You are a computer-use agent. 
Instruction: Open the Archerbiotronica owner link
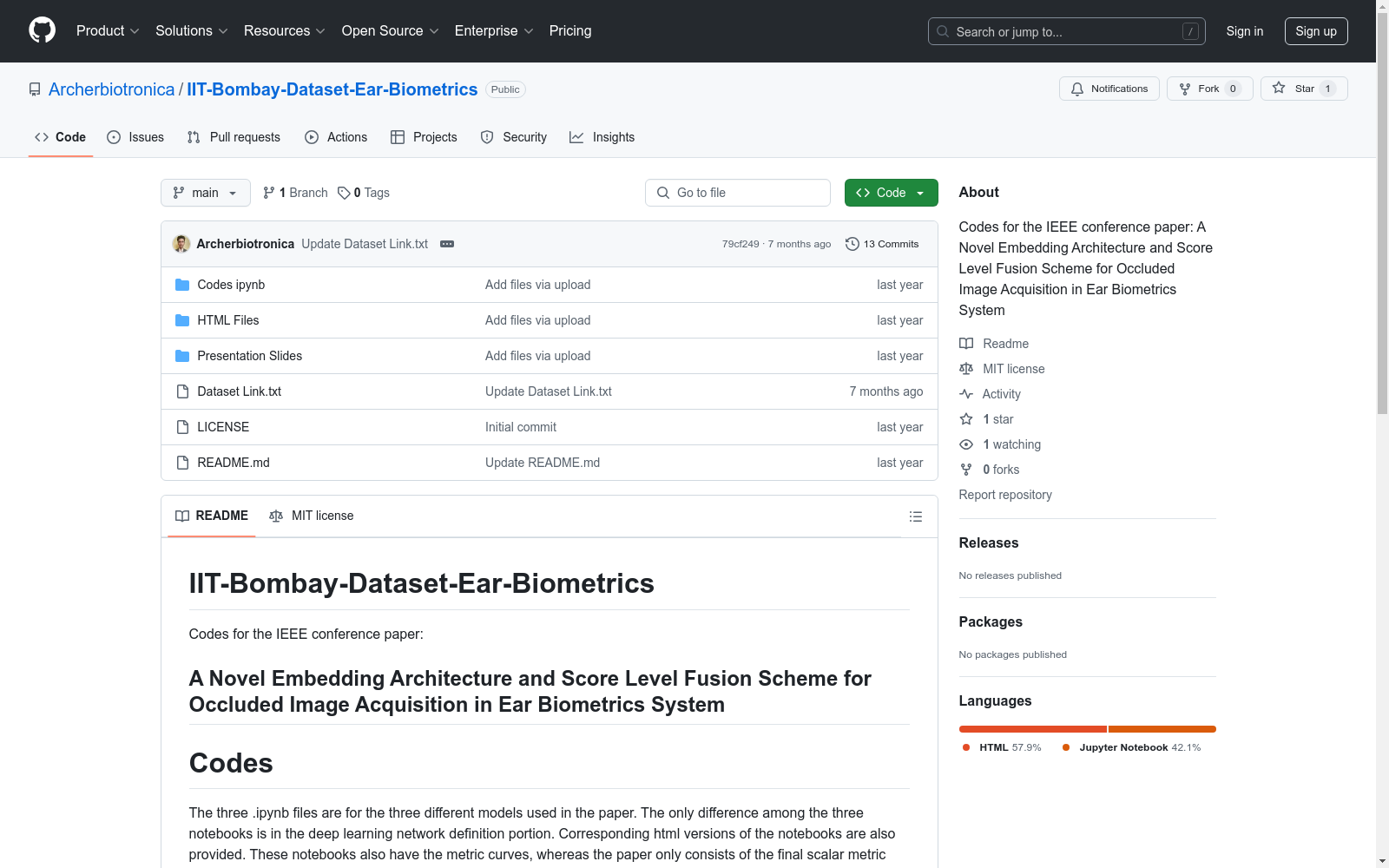click(x=111, y=89)
